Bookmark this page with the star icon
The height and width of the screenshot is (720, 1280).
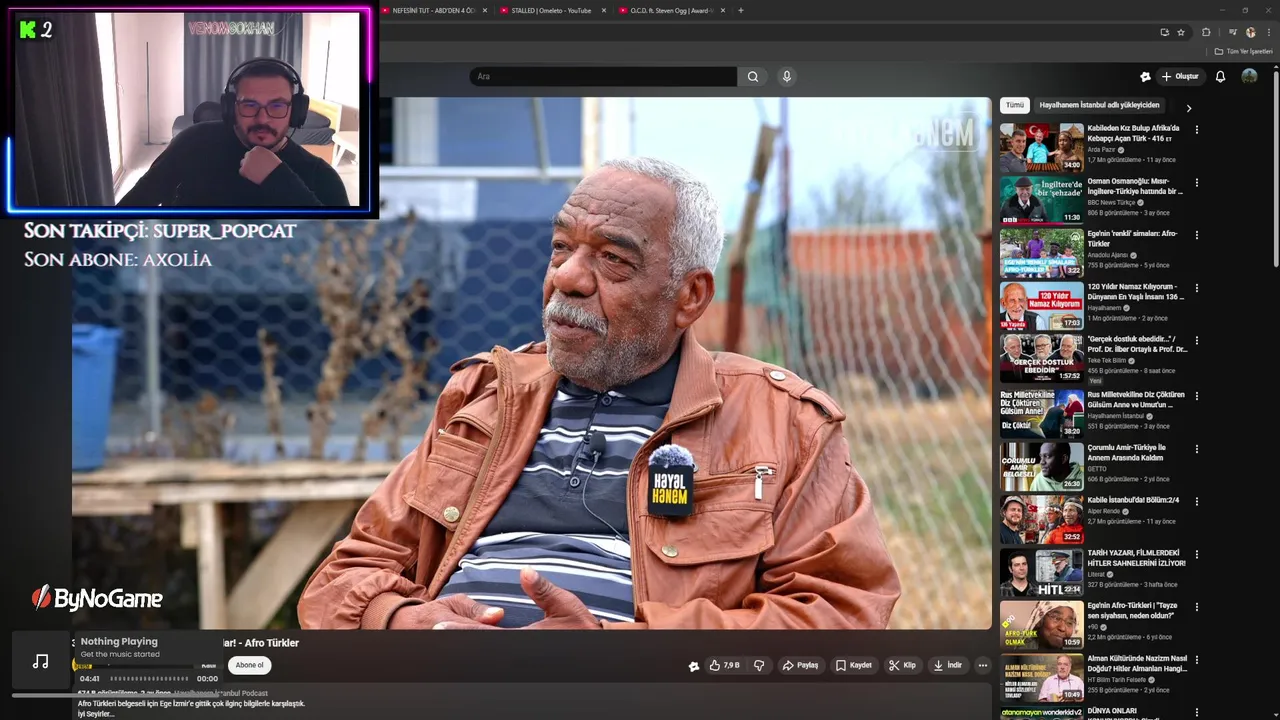point(1181,32)
